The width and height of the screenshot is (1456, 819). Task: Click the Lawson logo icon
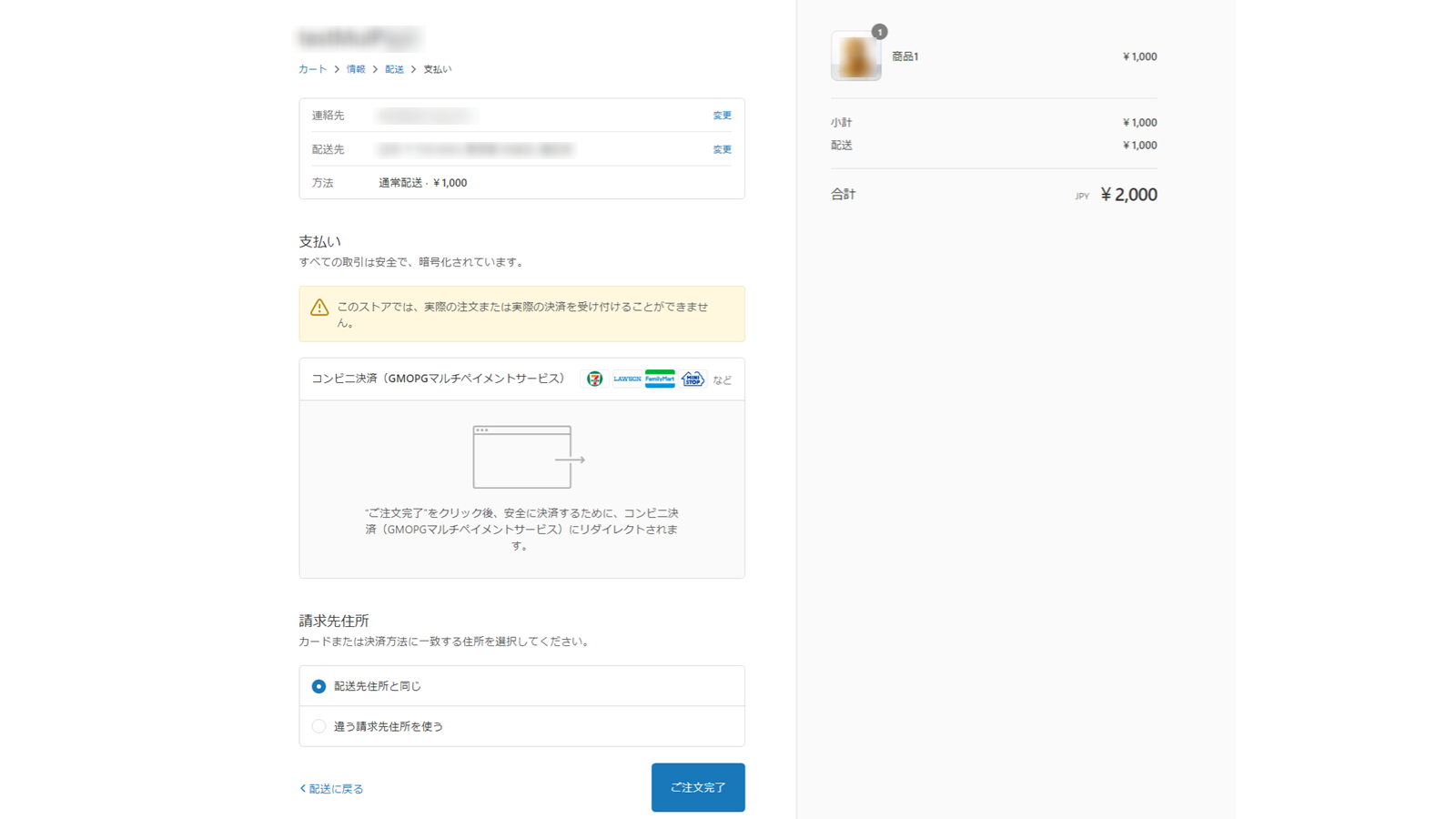click(x=627, y=379)
